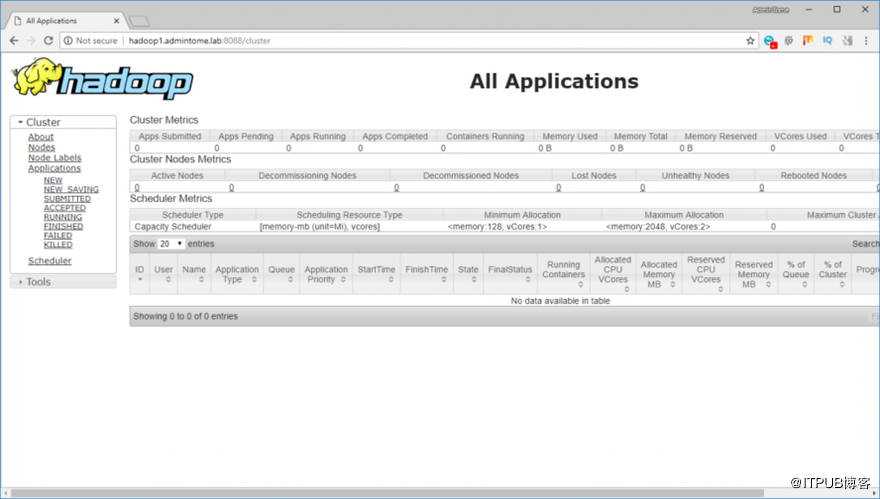Close the All Applications tab

(x=116, y=21)
